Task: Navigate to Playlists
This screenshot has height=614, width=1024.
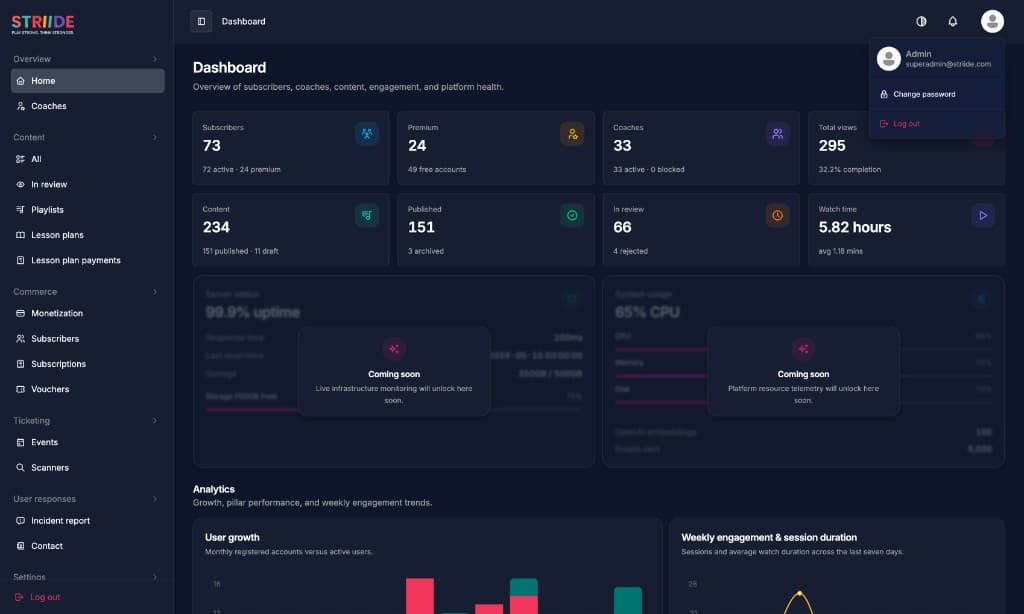Action: coord(88,210)
